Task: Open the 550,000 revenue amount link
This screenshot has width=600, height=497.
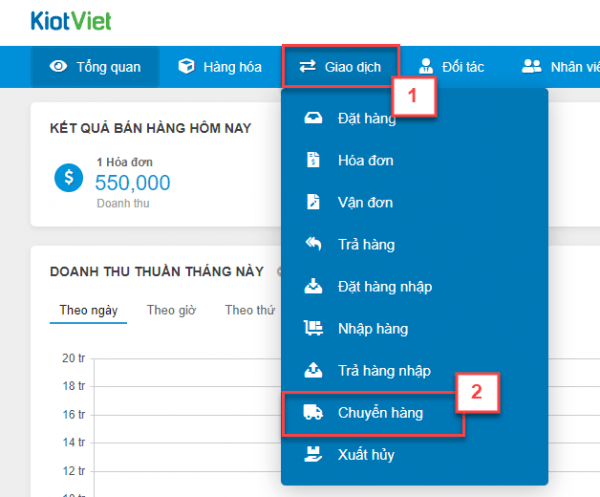Action: (x=132, y=182)
